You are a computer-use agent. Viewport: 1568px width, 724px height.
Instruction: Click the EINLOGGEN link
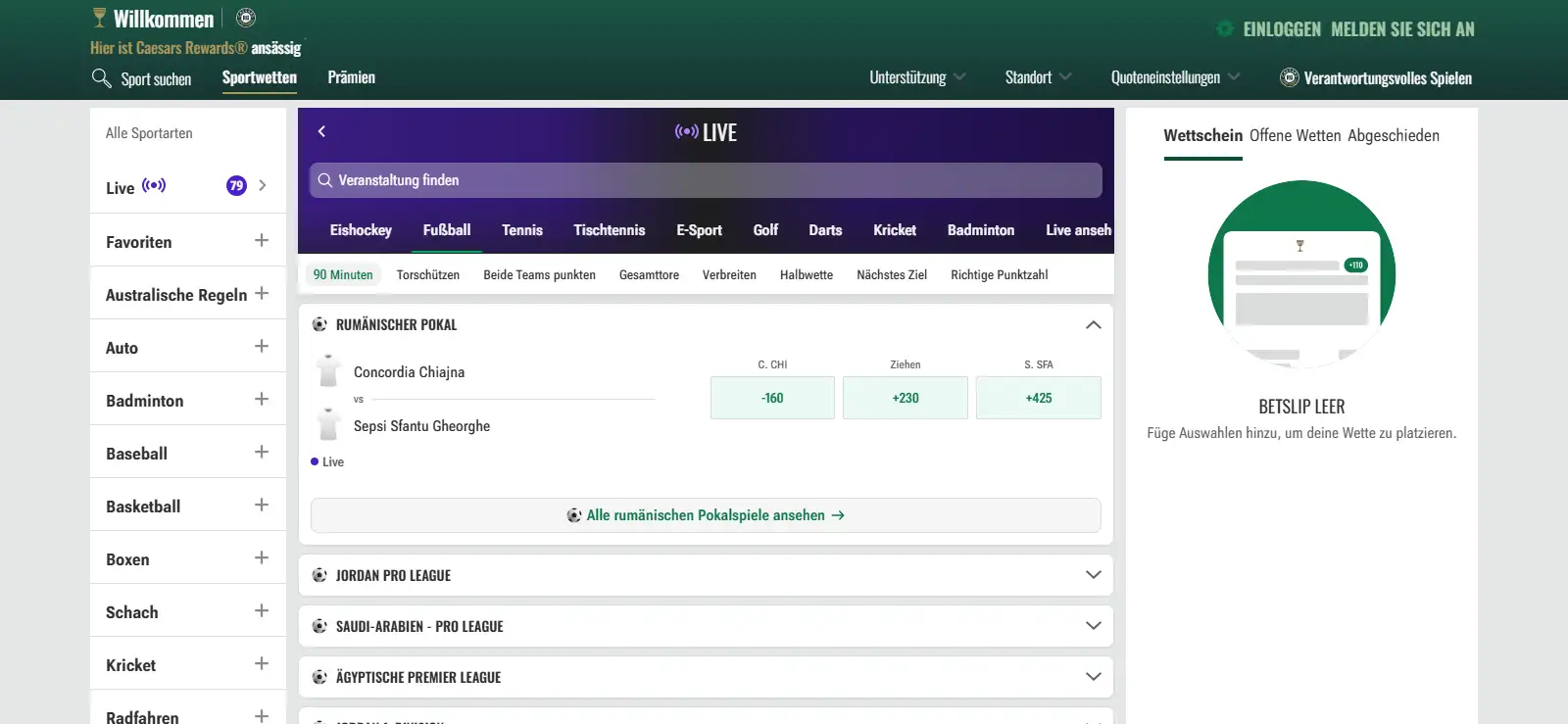click(1282, 29)
